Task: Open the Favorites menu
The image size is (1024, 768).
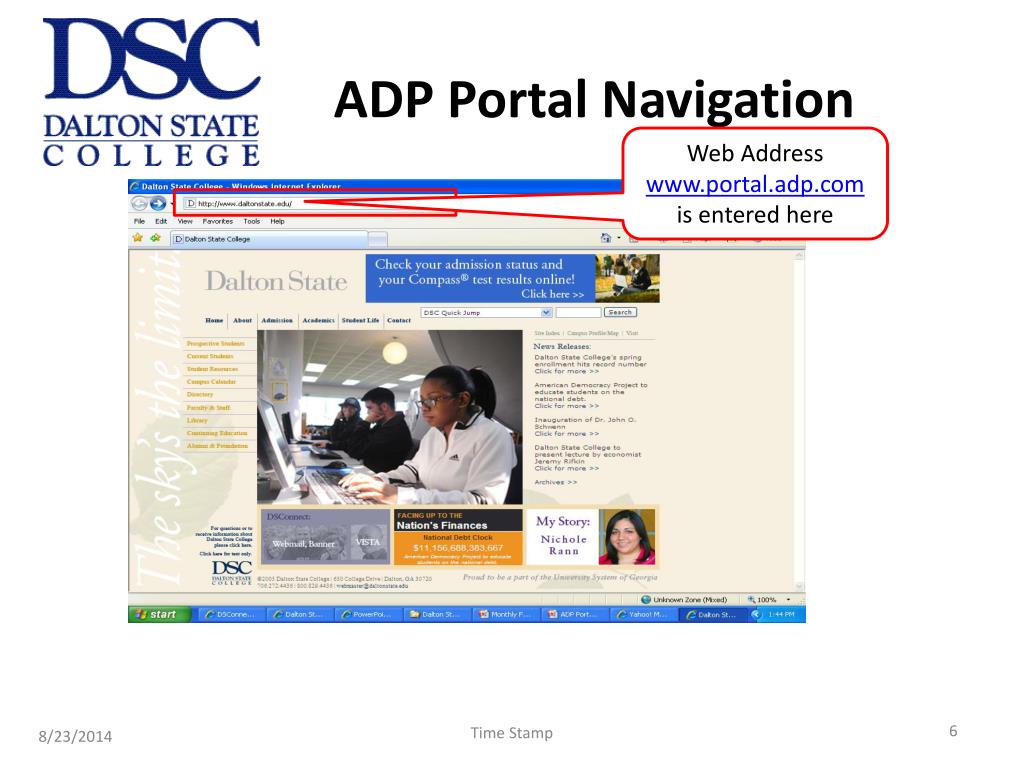Action: point(217,221)
